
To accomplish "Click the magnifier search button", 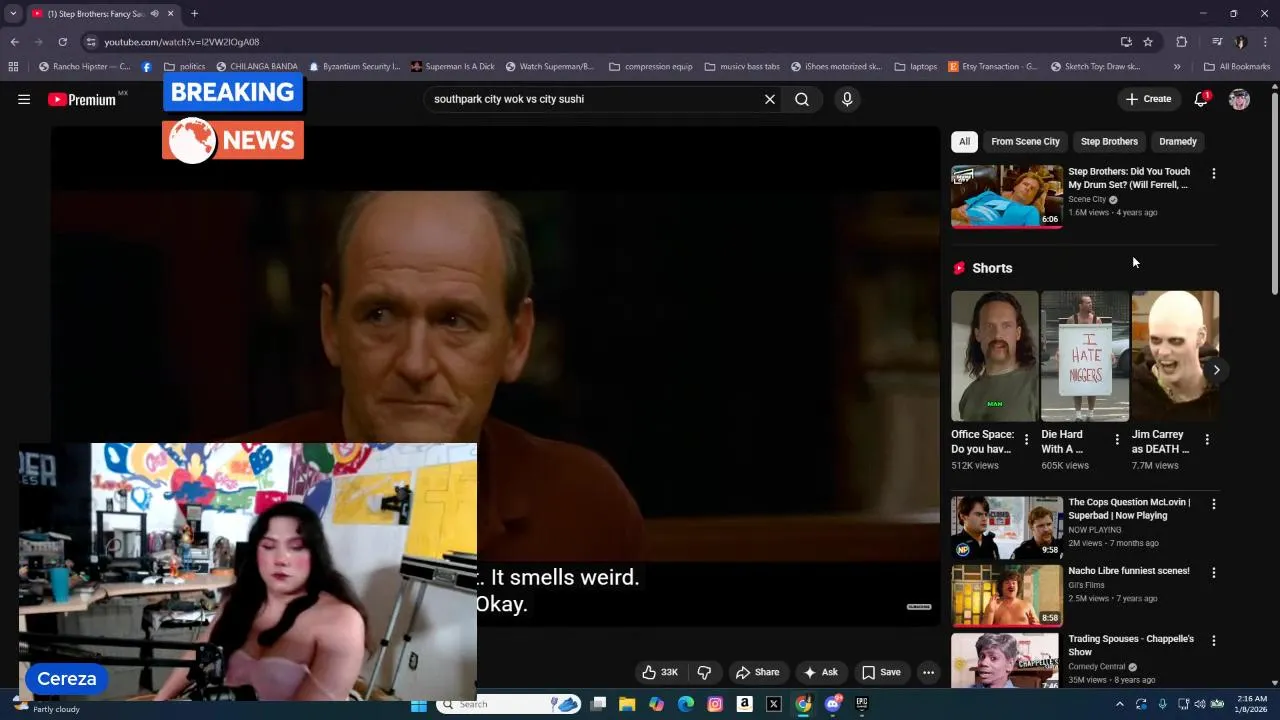I will (802, 99).
